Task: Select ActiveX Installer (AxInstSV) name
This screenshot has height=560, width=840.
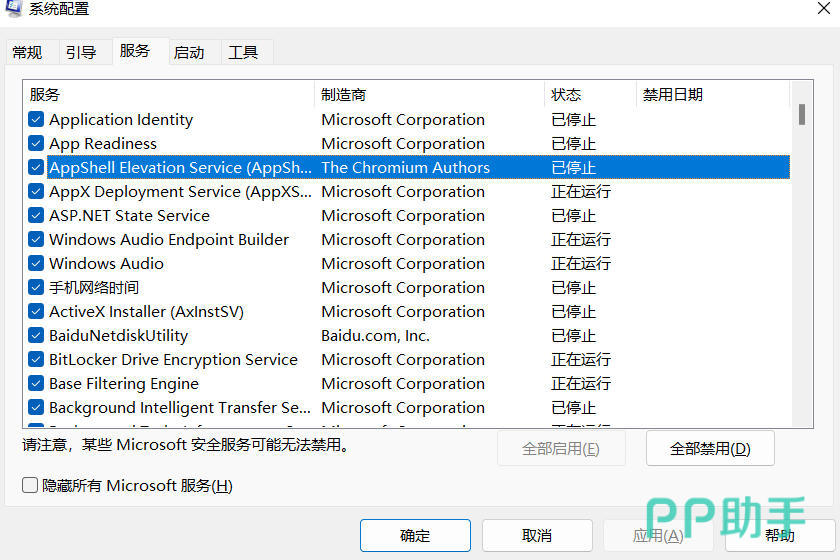Action: coord(147,311)
